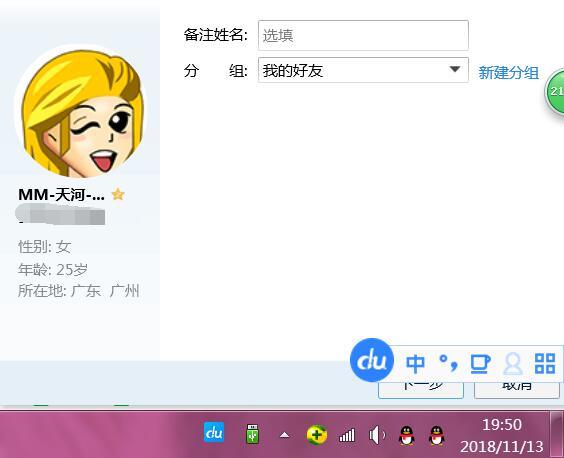Click the 下一步 button
The height and width of the screenshot is (458, 564).
pos(421,389)
